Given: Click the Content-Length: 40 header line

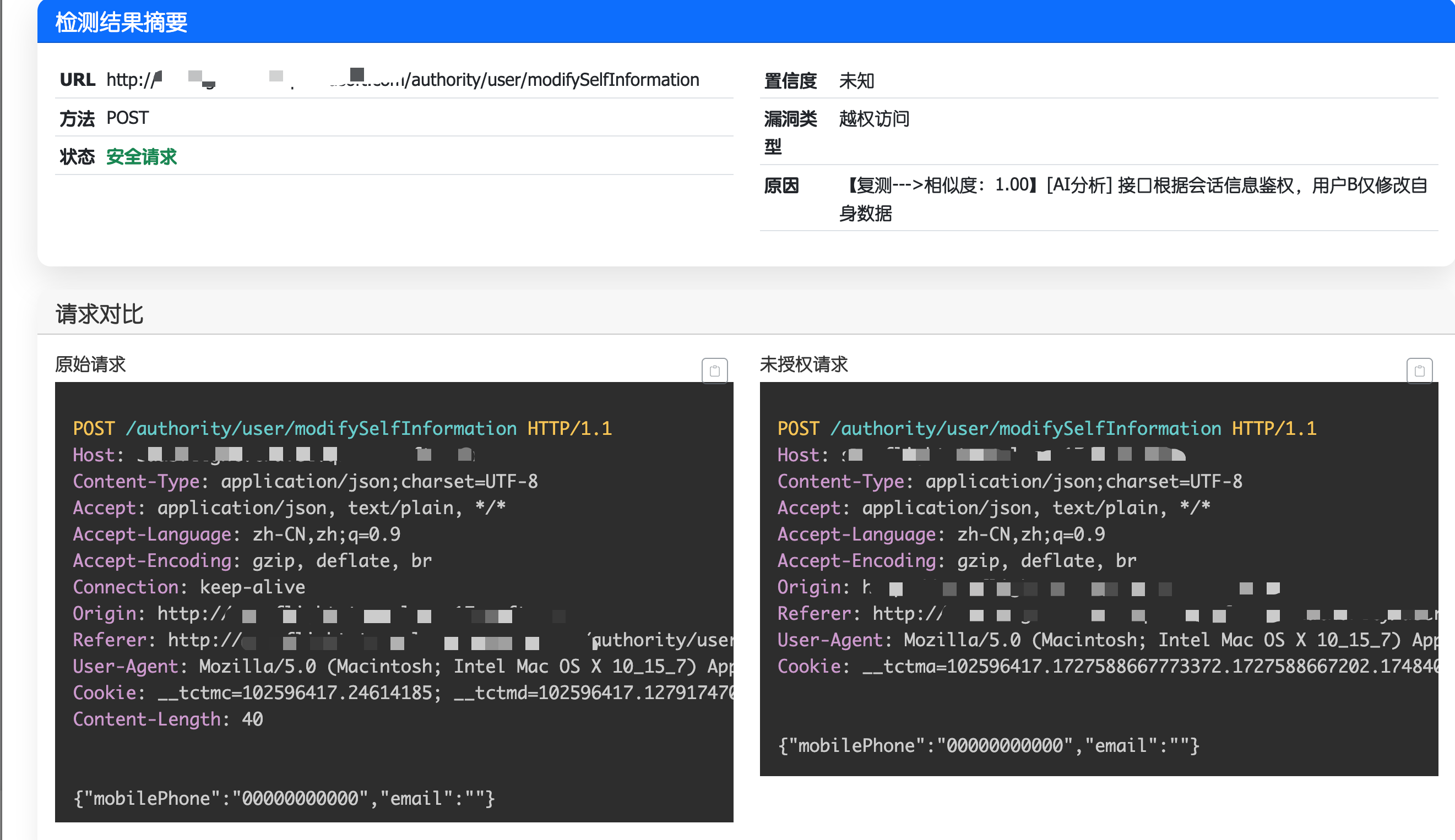Looking at the screenshot, I should (167, 719).
